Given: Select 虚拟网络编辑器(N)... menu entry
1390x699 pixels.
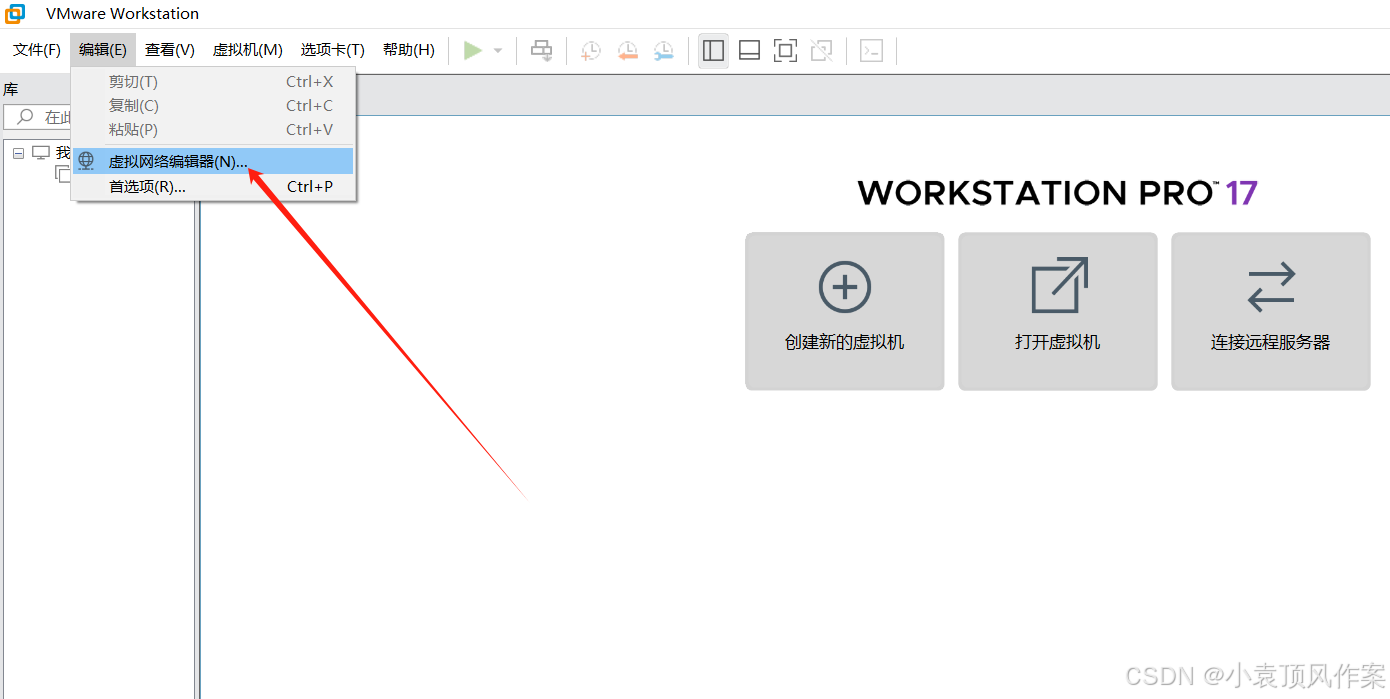Looking at the screenshot, I should point(213,161).
